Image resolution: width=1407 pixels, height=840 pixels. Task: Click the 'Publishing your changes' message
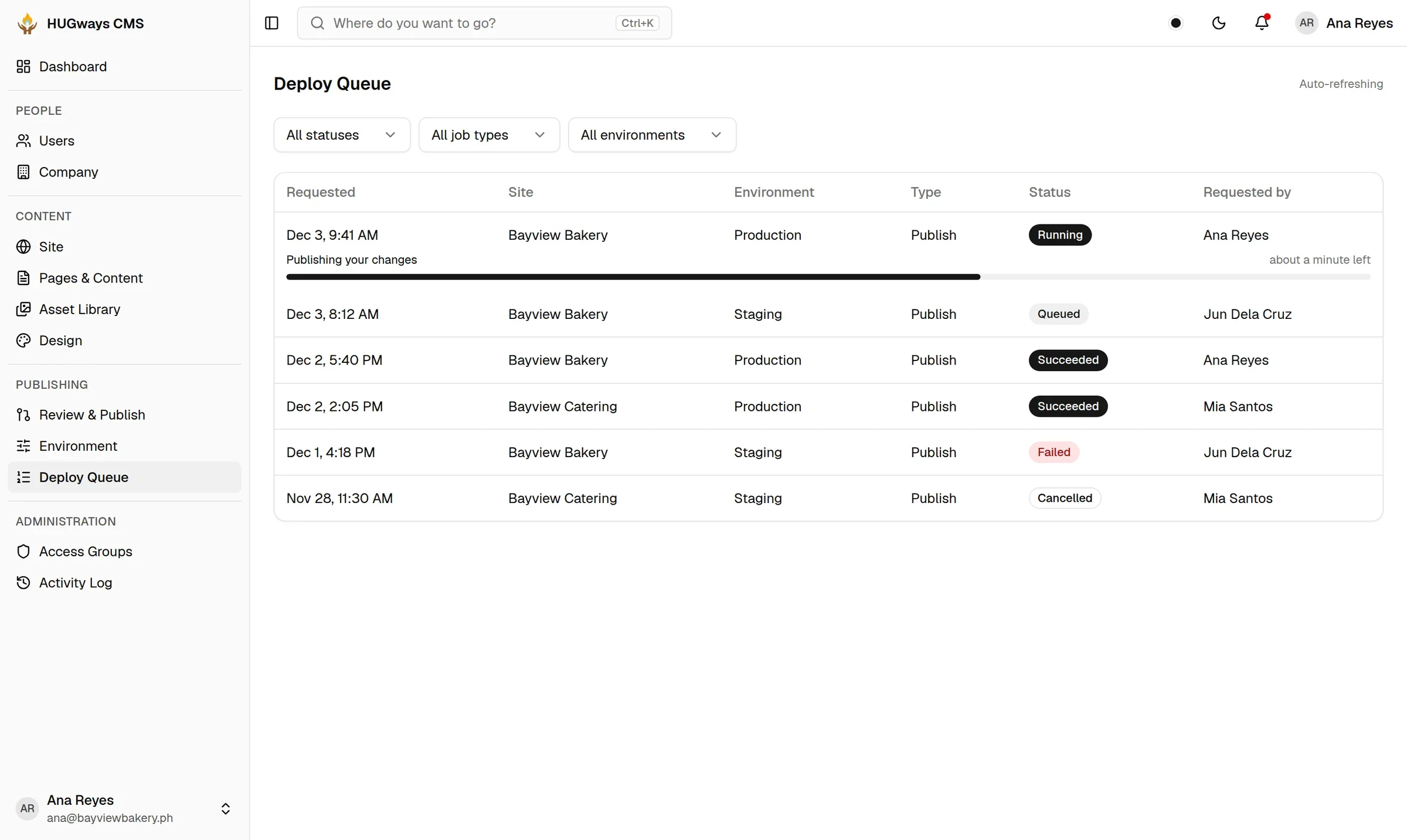pos(352,260)
